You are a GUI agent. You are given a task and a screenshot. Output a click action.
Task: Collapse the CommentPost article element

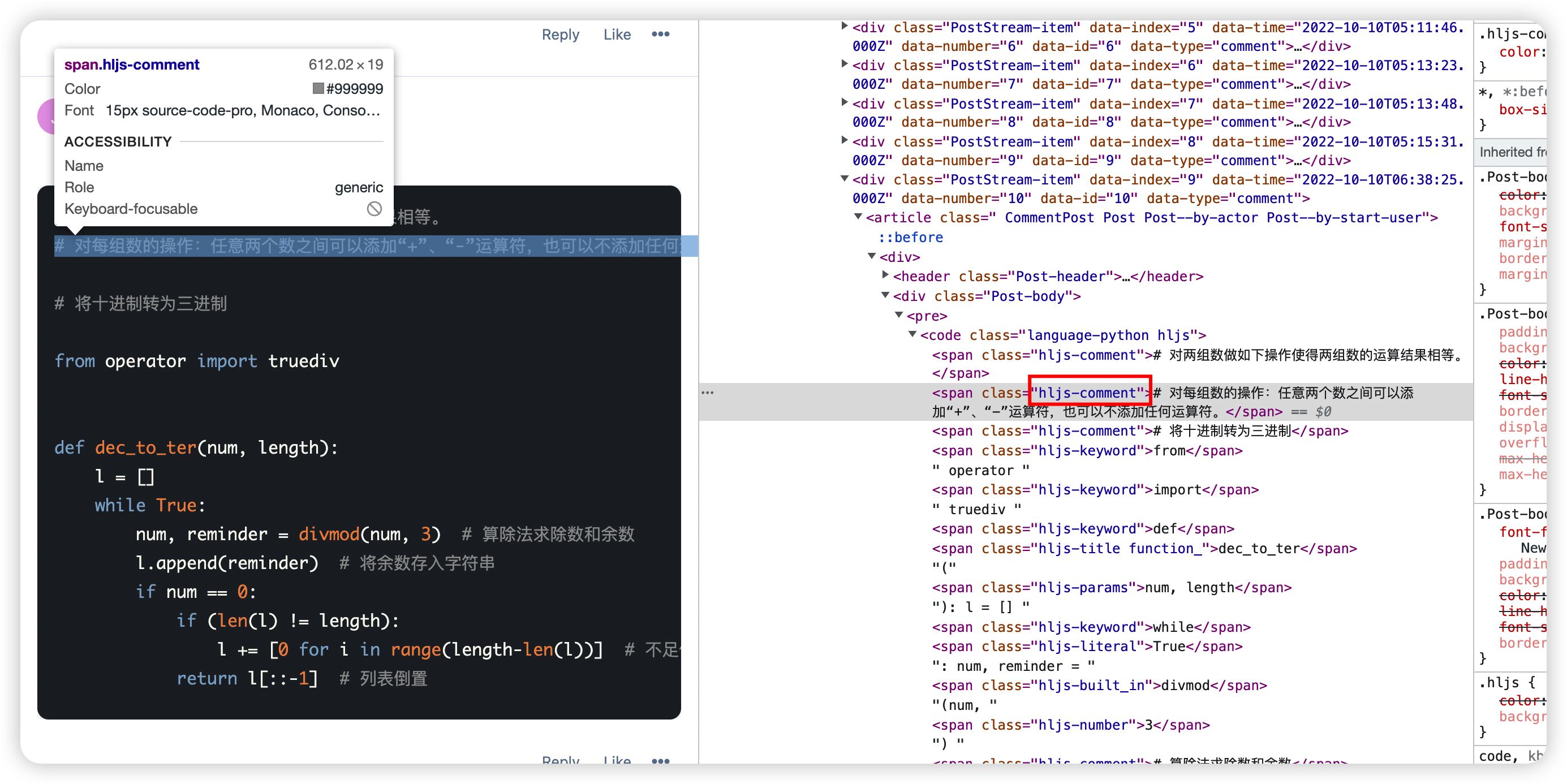858,217
